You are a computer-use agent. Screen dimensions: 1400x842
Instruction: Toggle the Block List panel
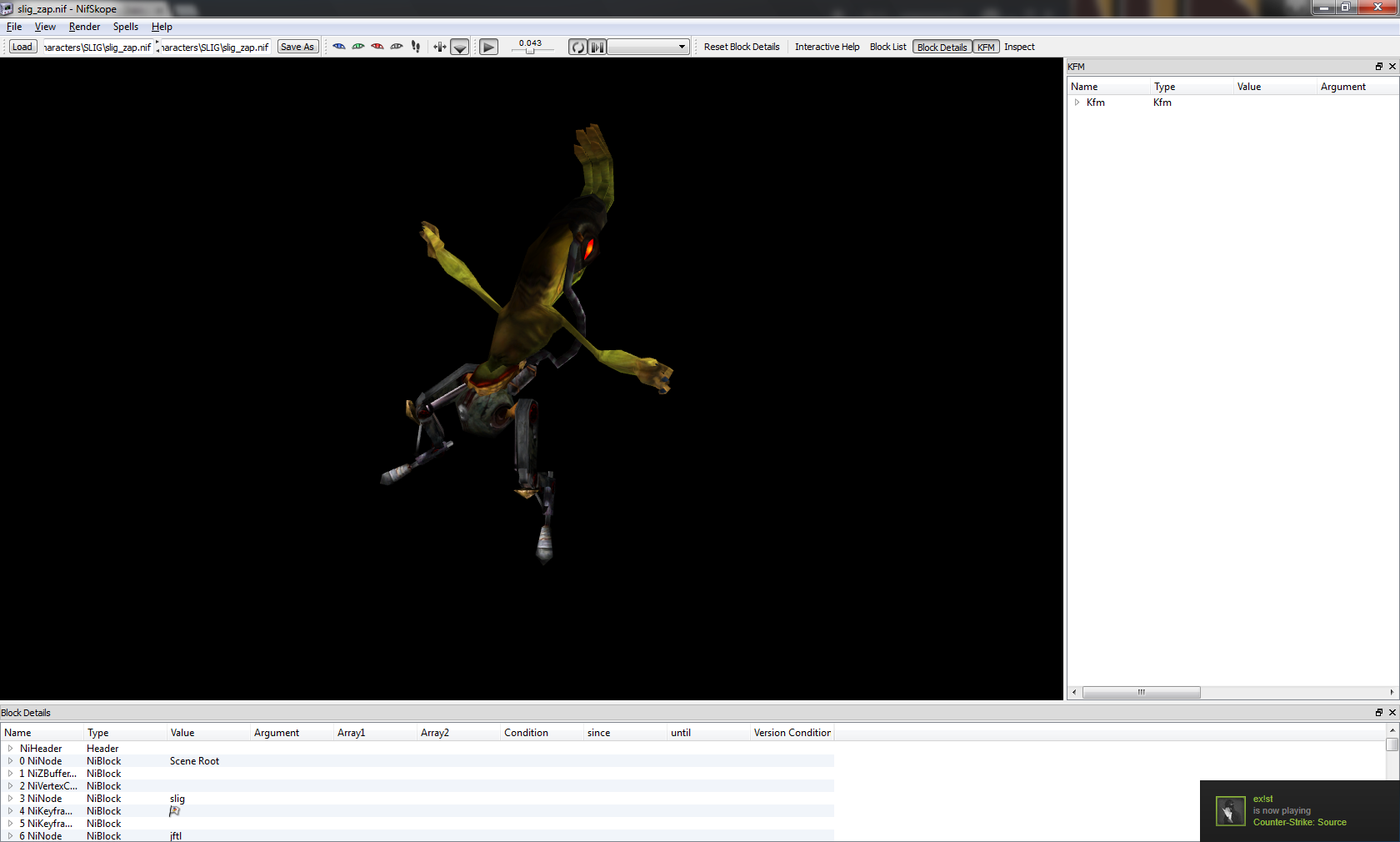887,48
